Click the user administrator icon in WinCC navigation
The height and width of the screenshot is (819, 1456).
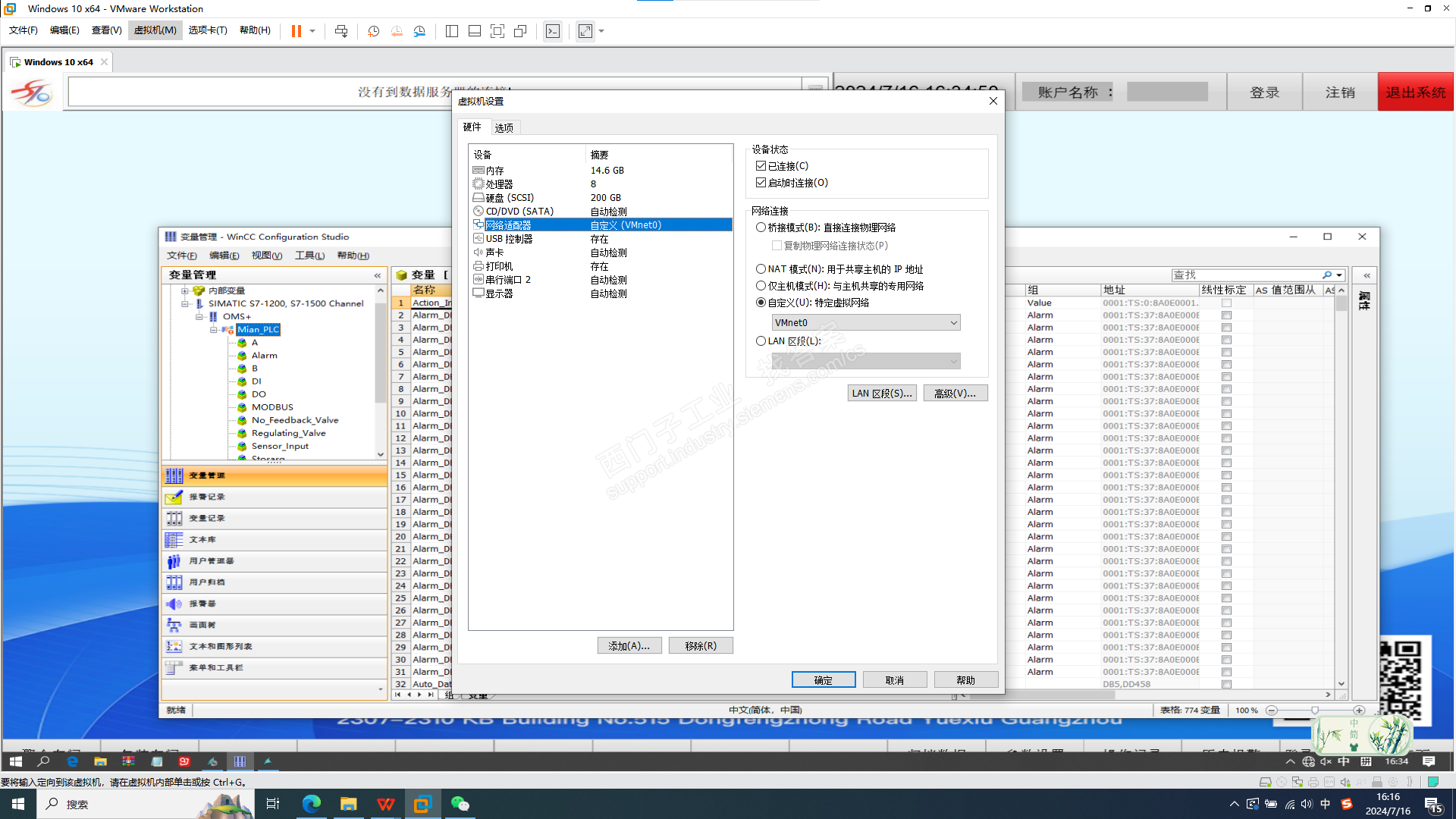pos(174,561)
